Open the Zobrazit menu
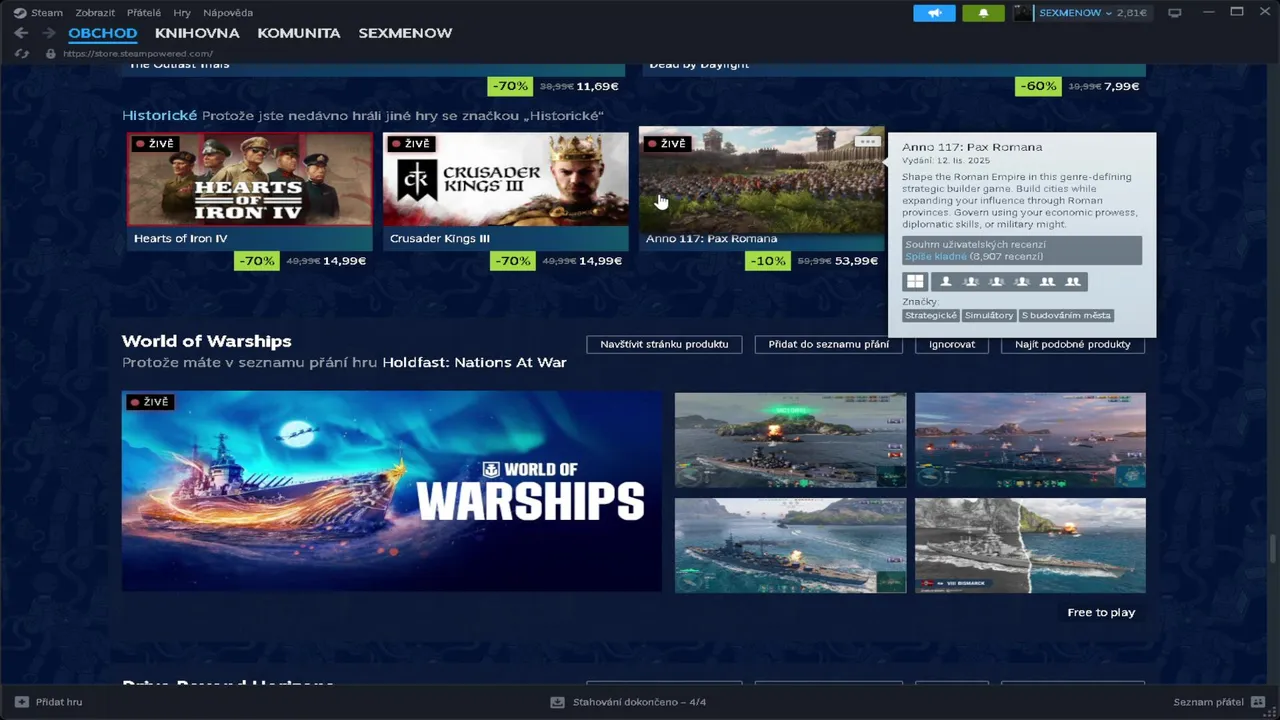 (x=95, y=13)
